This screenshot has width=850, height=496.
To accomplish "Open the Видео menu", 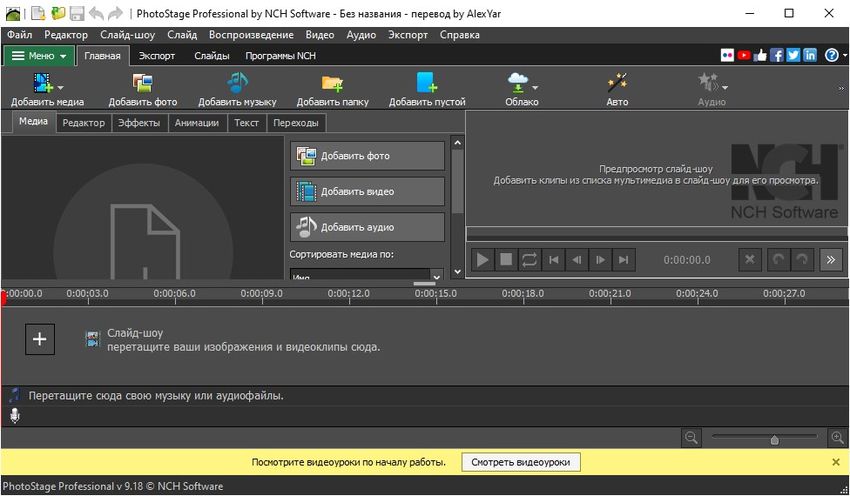I will tap(320, 35).
